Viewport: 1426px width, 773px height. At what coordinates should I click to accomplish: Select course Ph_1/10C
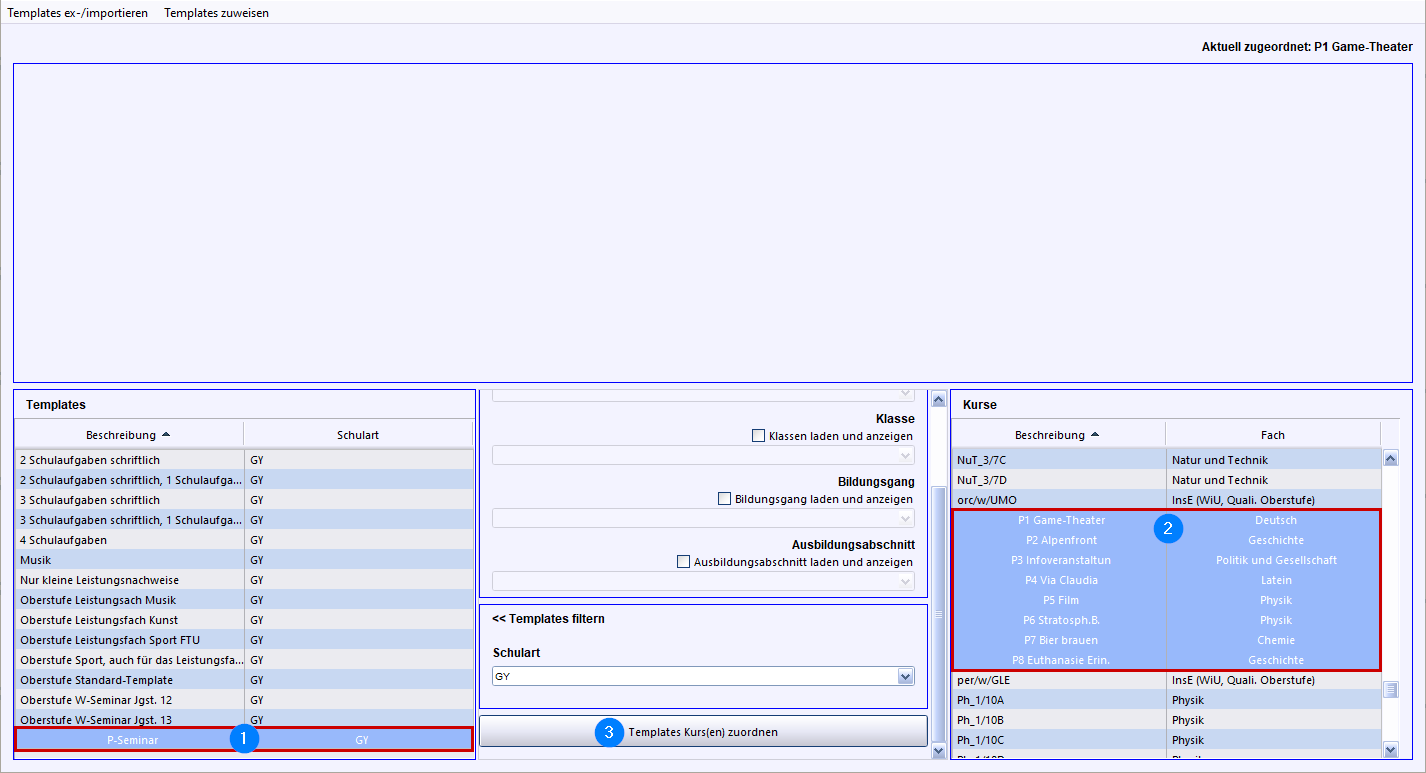click(x=1166, y=740)
